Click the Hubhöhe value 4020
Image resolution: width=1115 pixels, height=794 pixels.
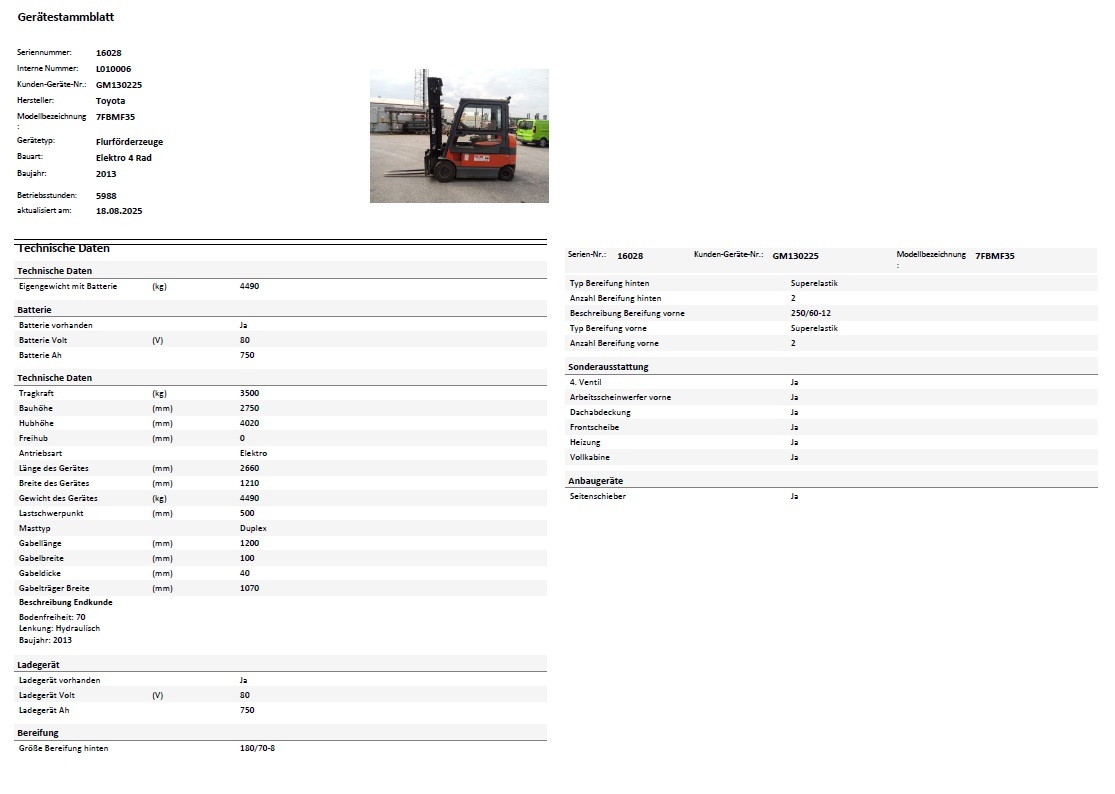coord(249,423)
